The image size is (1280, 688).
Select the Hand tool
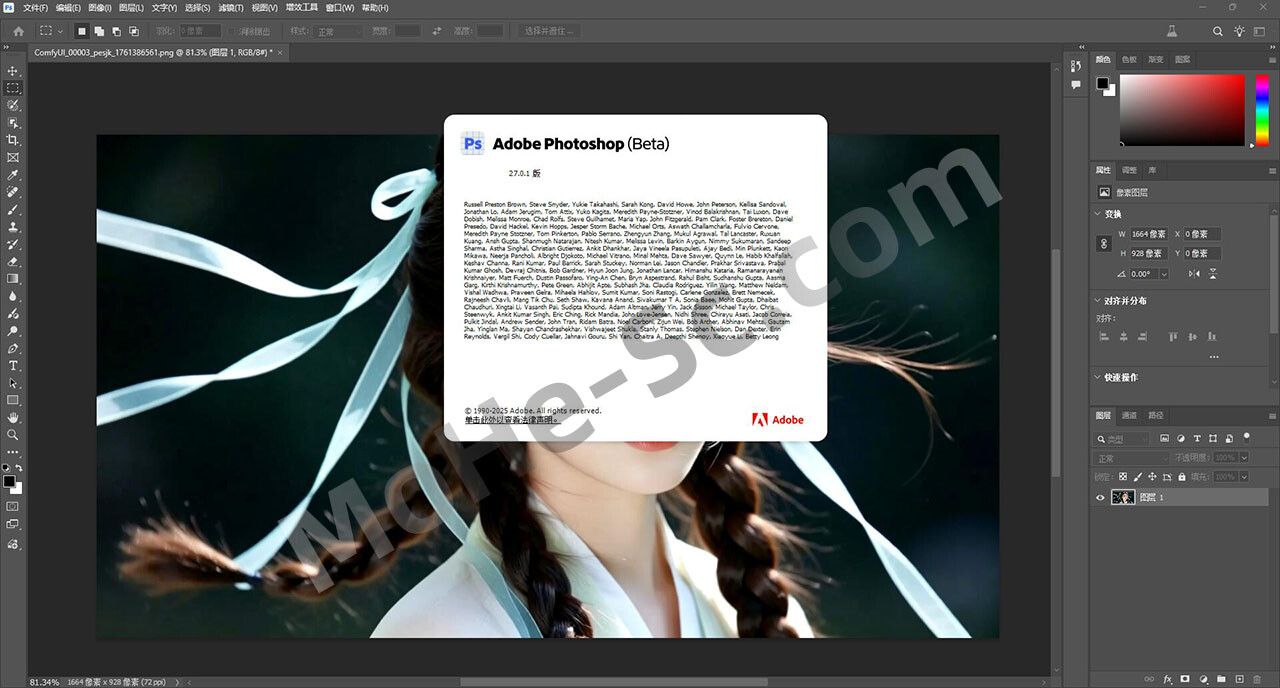(x=13, y=417)
